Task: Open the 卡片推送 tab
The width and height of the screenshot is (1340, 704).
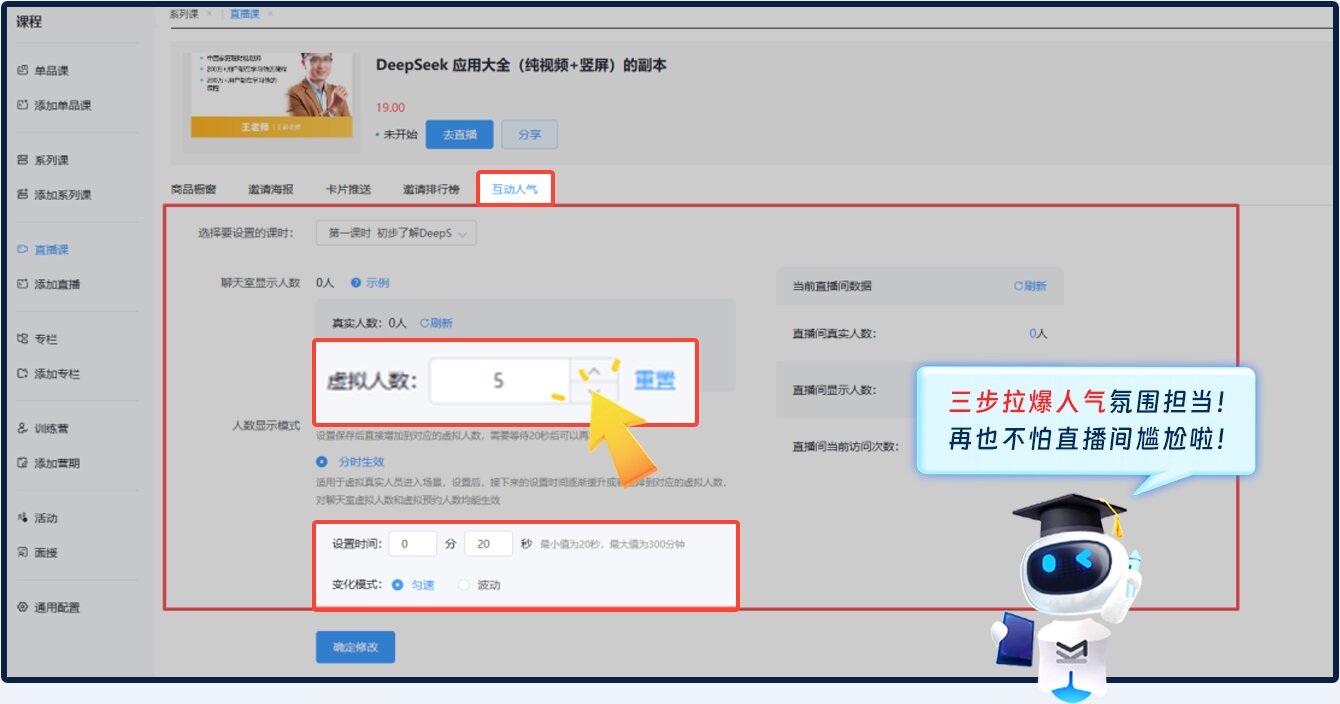Action: coord(348,189)
